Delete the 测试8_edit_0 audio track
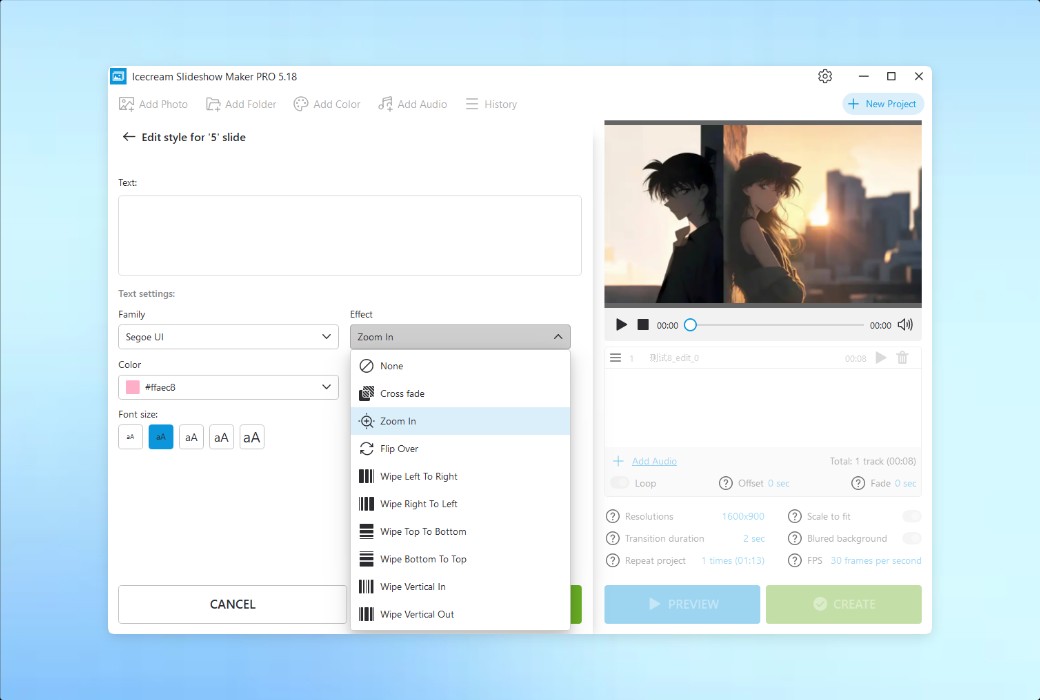Image resolution: width=1040 pixels, height=700 pixels. 902,357
